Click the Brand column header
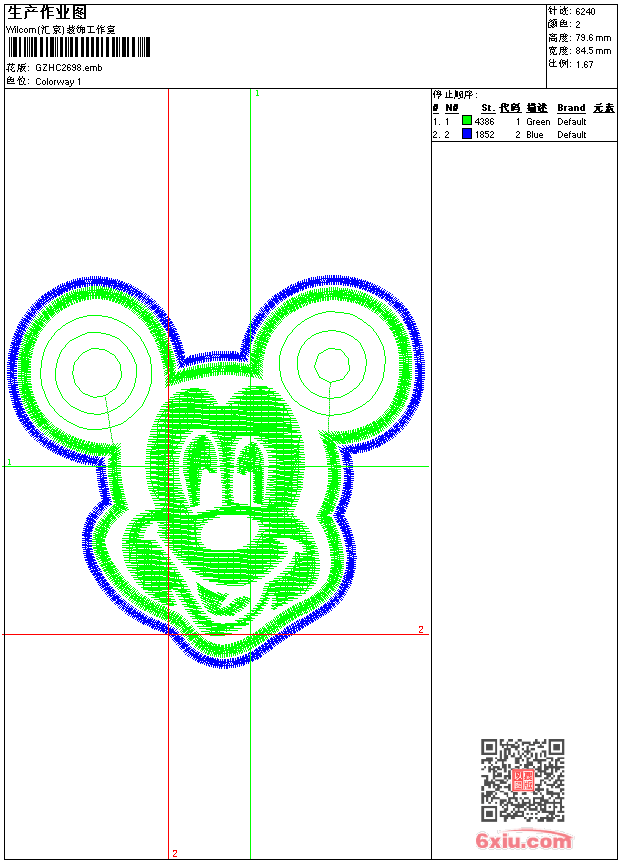The height and width of the screenshot is (860, 620). tap(571, 108)
